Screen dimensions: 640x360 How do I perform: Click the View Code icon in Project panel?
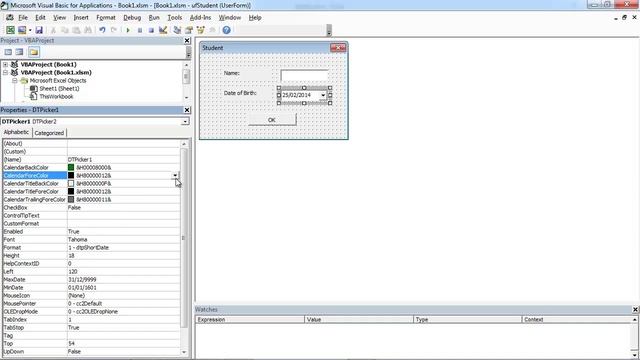(8, 52)
